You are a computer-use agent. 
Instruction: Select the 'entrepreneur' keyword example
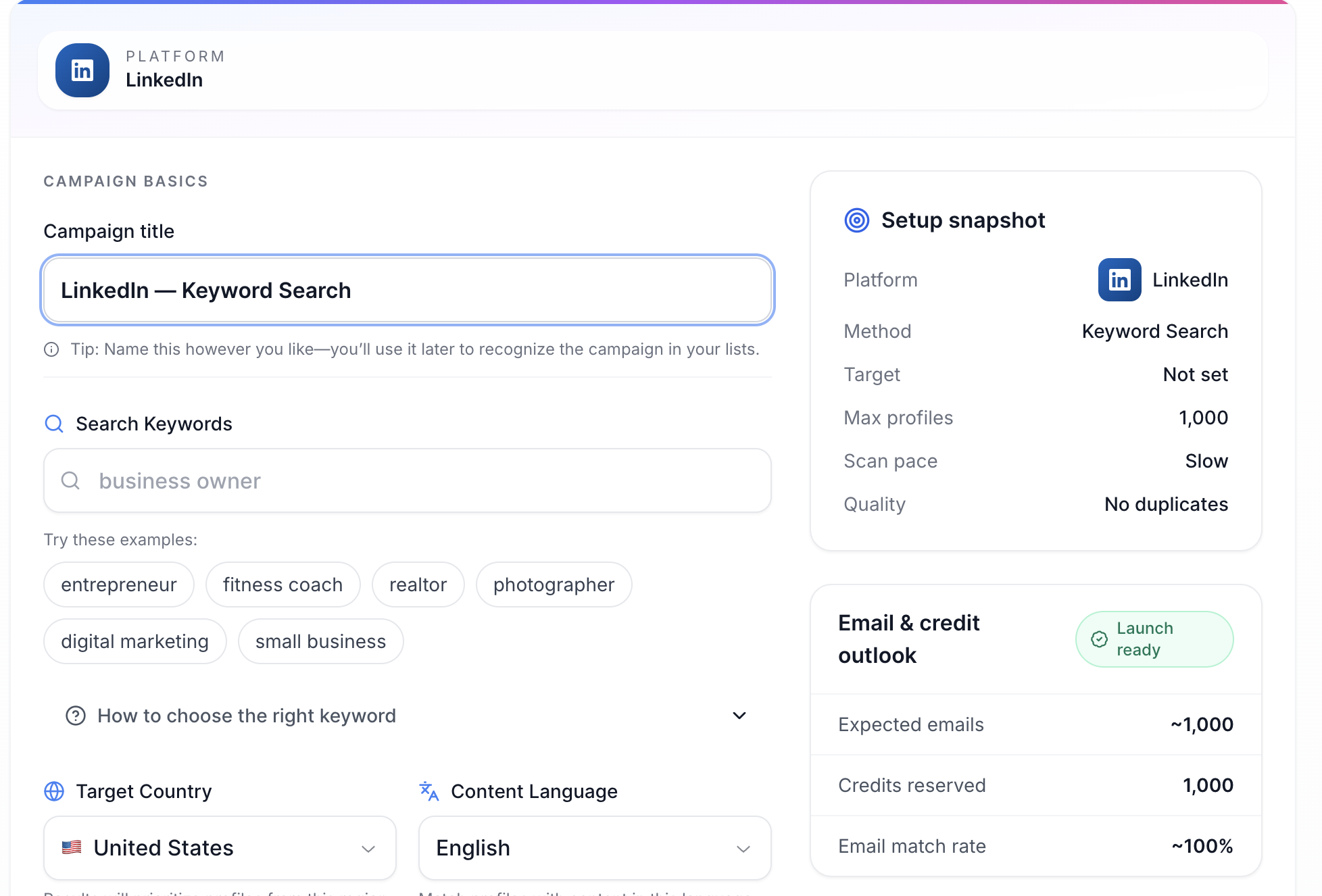coord(118,584)
